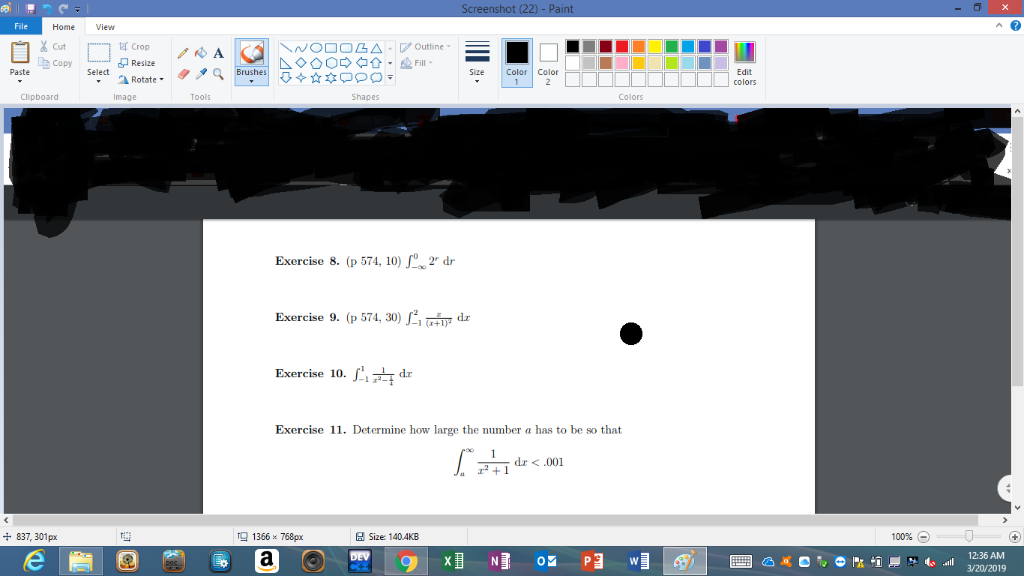Select the Color picker tool

[200, 72]
